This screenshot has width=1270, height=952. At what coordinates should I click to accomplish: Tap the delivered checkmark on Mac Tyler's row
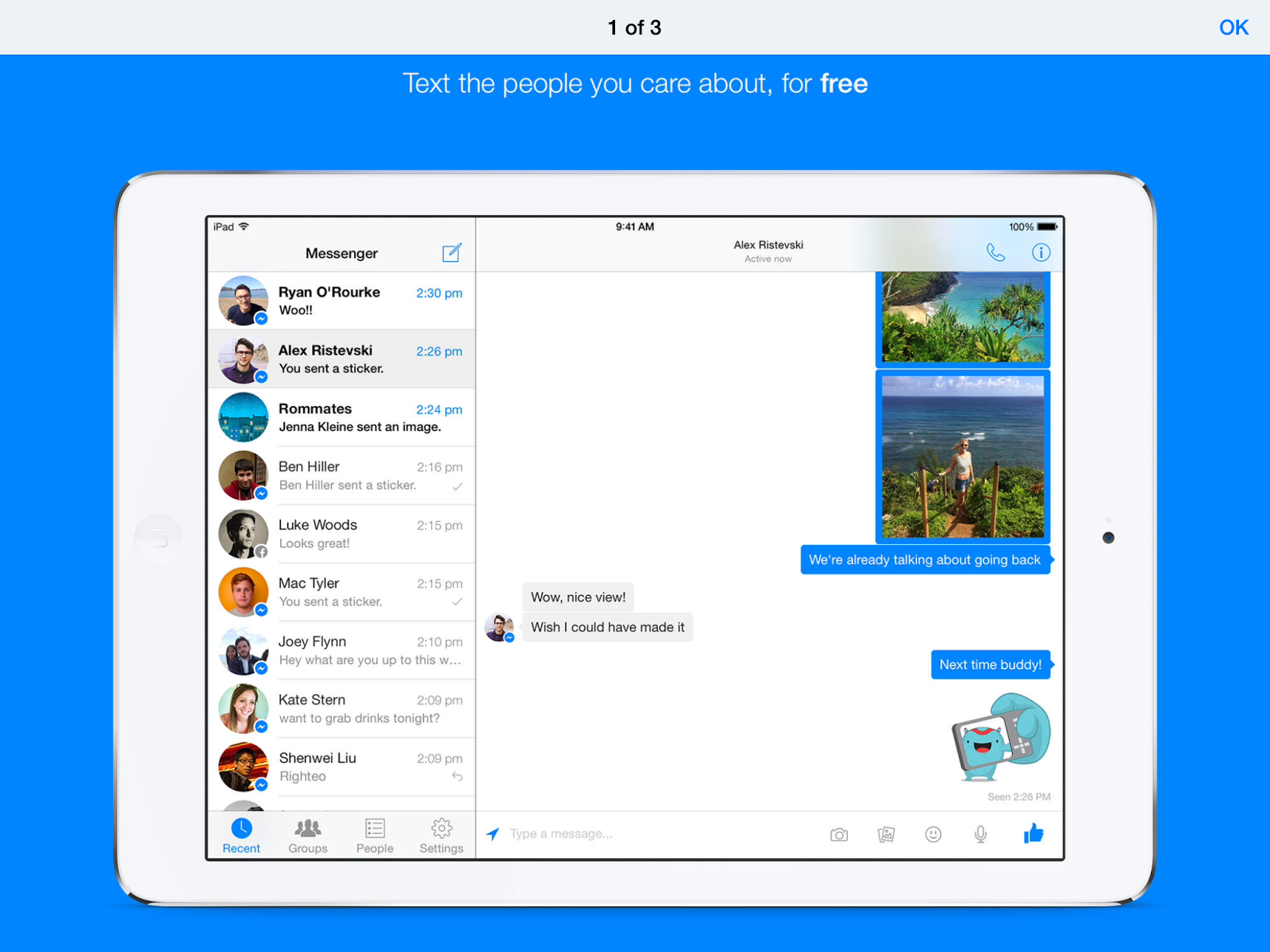point(457,602)
